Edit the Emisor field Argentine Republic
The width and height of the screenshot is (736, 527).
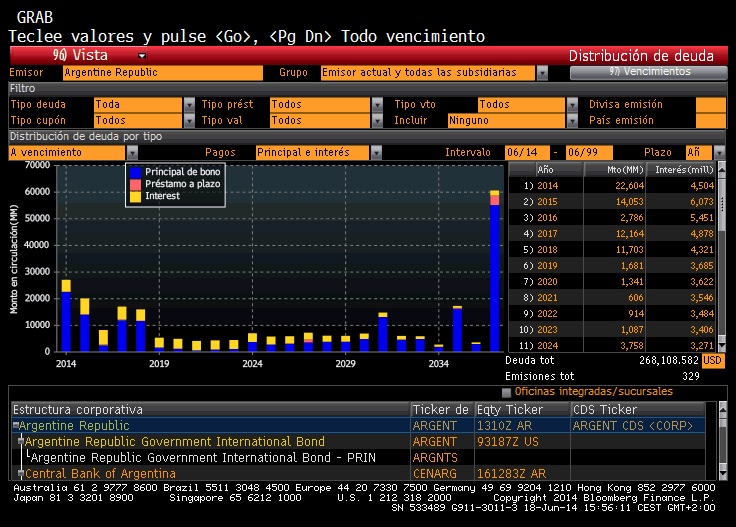162,73
